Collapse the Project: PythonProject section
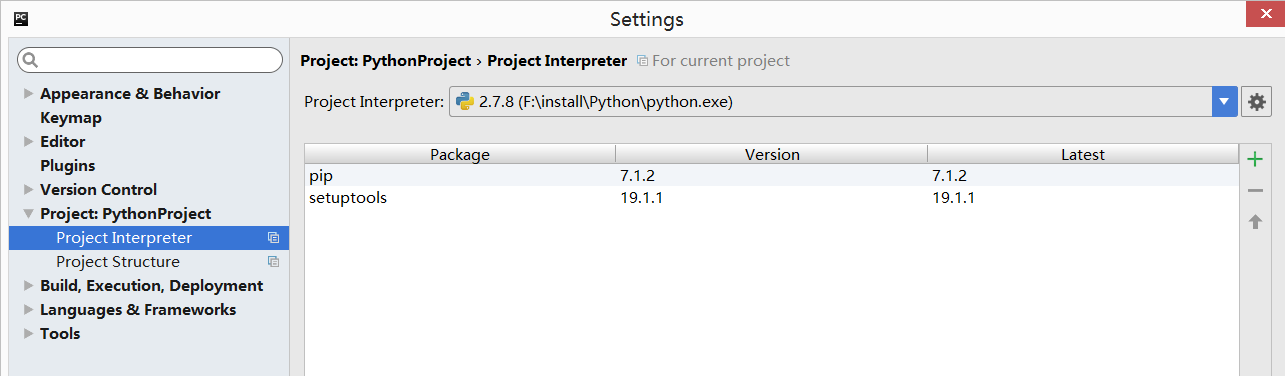 pyautogui.click(x=28, y=214)
